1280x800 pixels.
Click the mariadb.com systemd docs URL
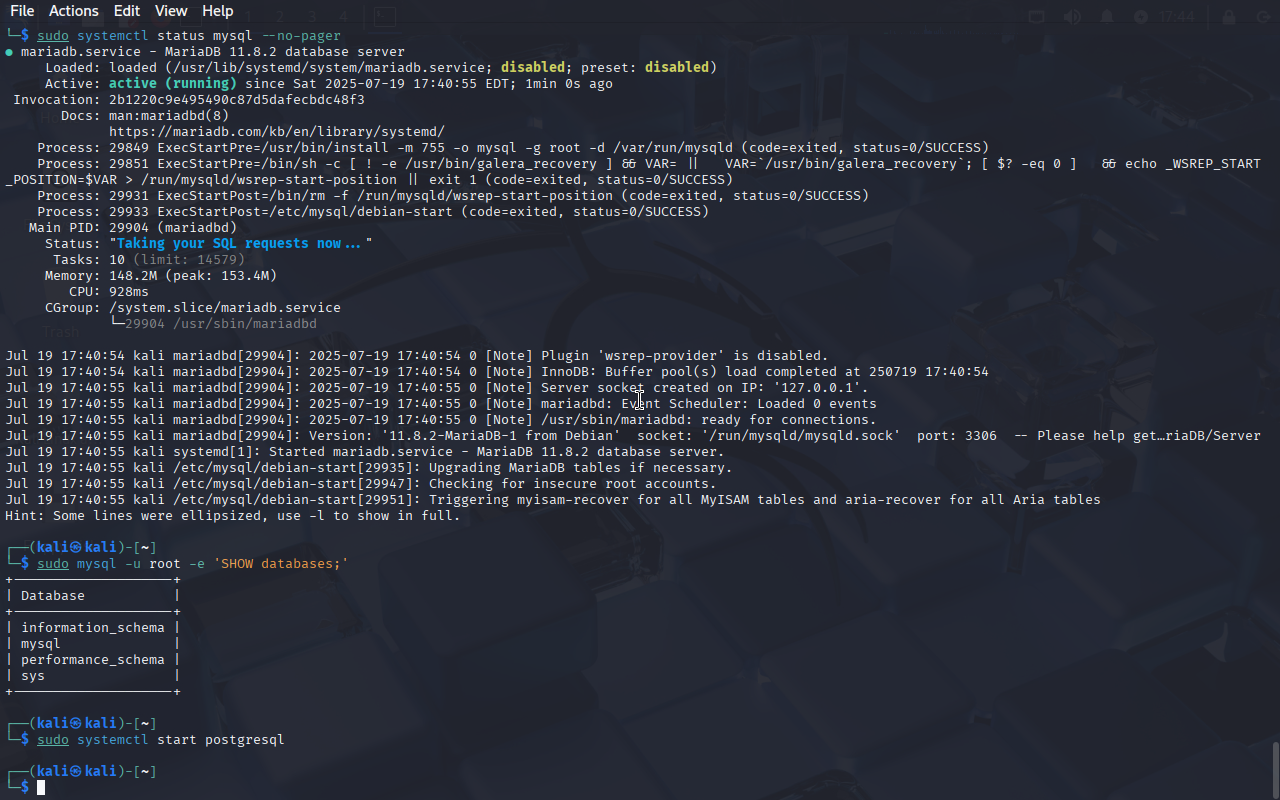pyautogui.click(x=276, y=131)
